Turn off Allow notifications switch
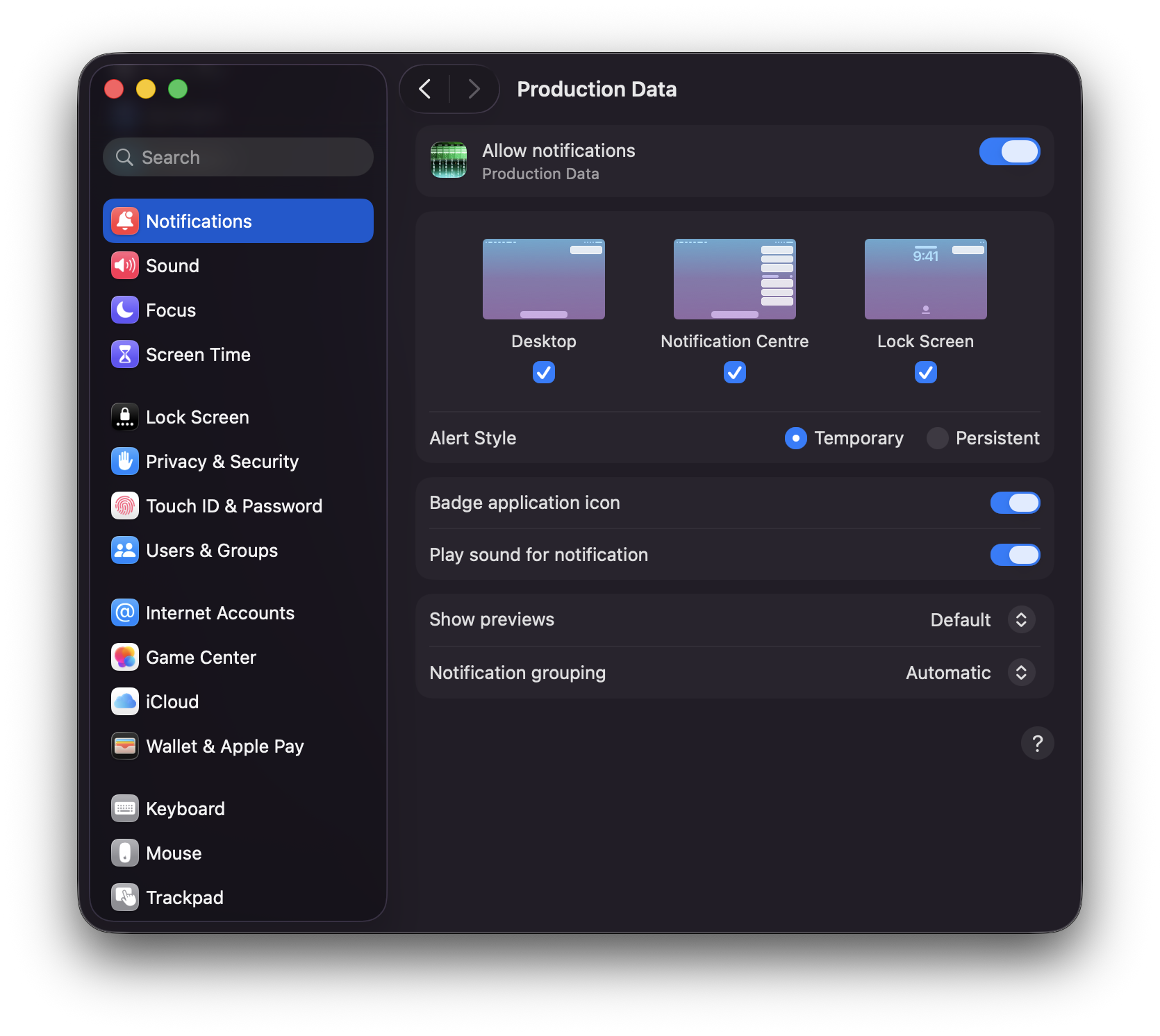The width and height of the screenshot is (1160, 1036). pos(1009,151)
